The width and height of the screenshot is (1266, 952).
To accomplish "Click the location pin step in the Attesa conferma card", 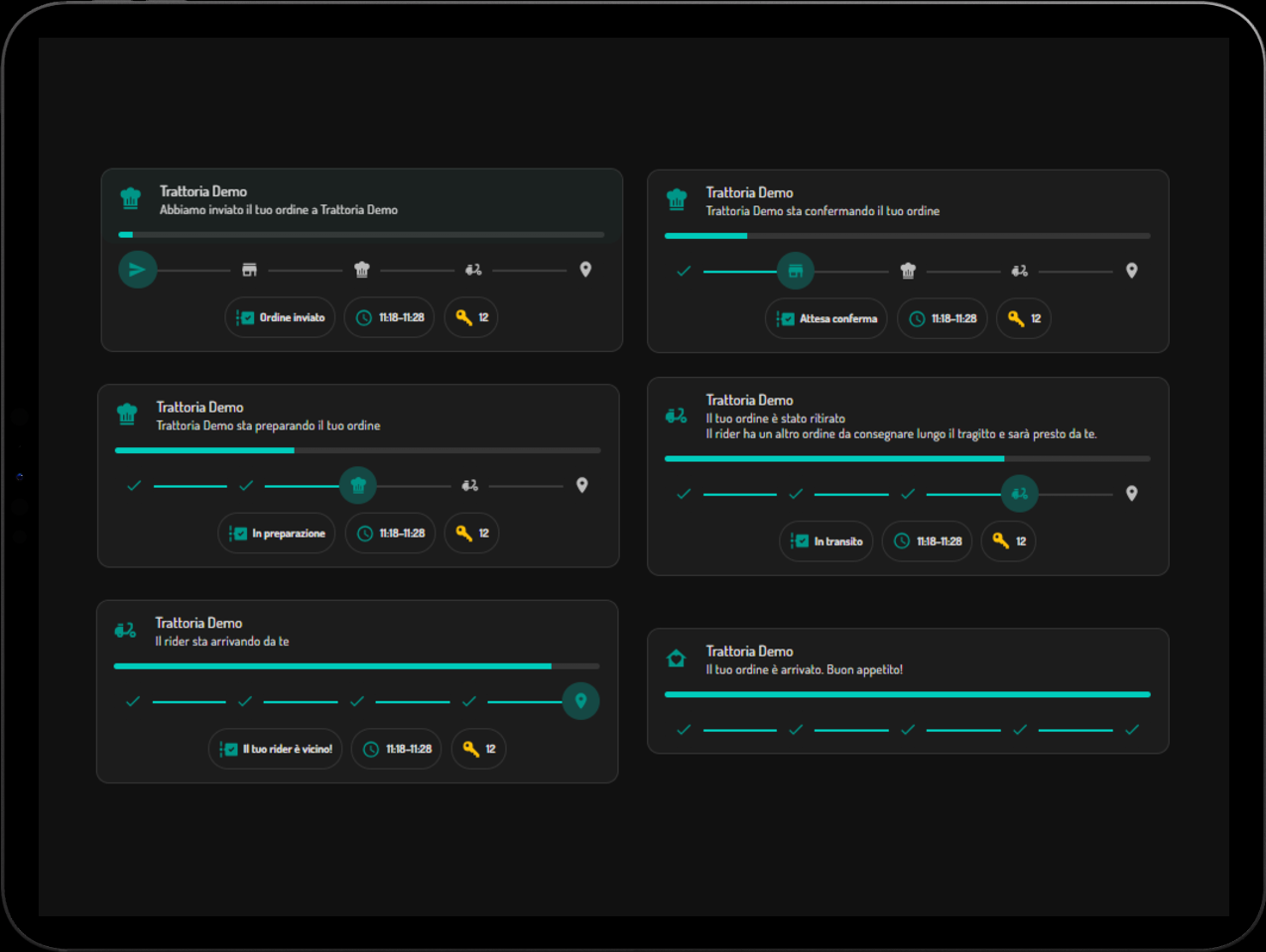I will pos(1131,271).
